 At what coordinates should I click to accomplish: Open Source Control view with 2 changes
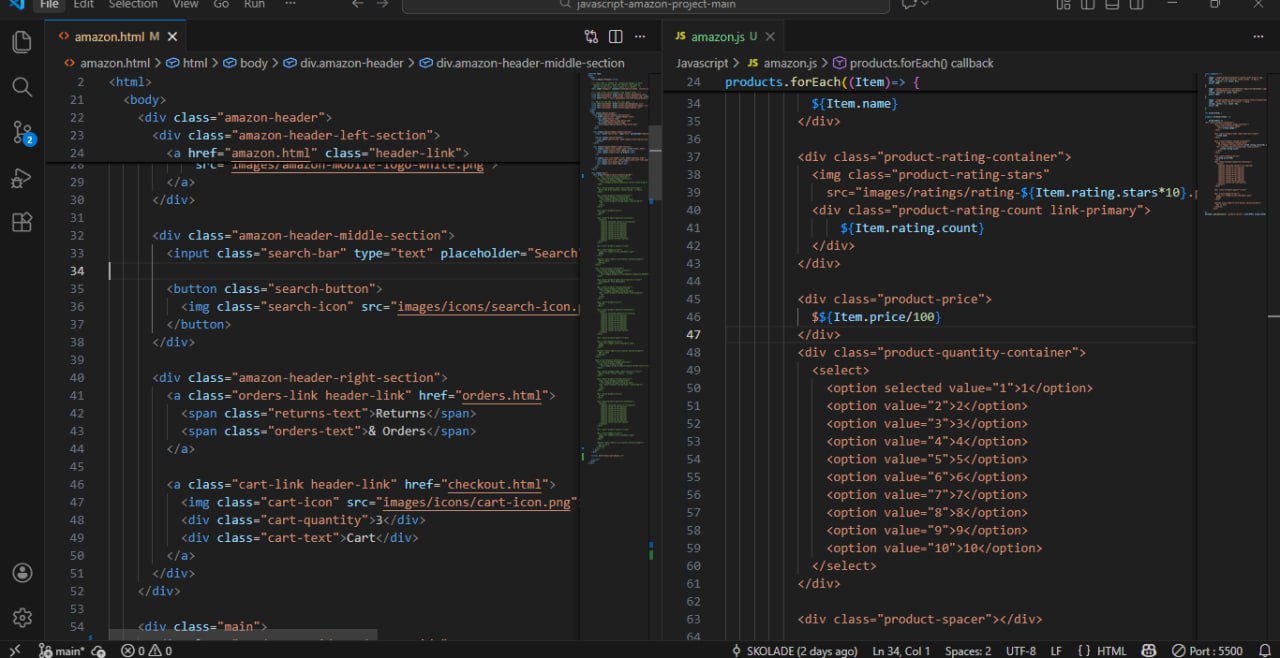[x=21, y=132]
